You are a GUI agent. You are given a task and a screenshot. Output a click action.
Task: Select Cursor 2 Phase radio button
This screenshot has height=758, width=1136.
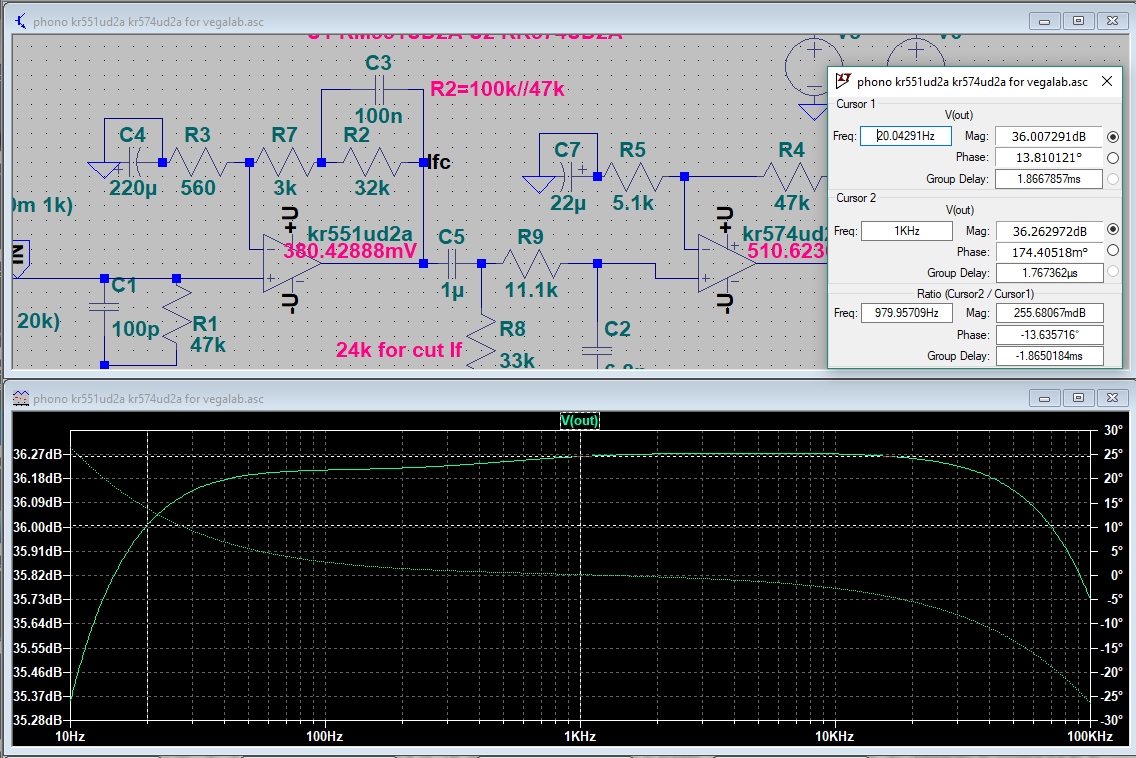(x=1113, y=251)
